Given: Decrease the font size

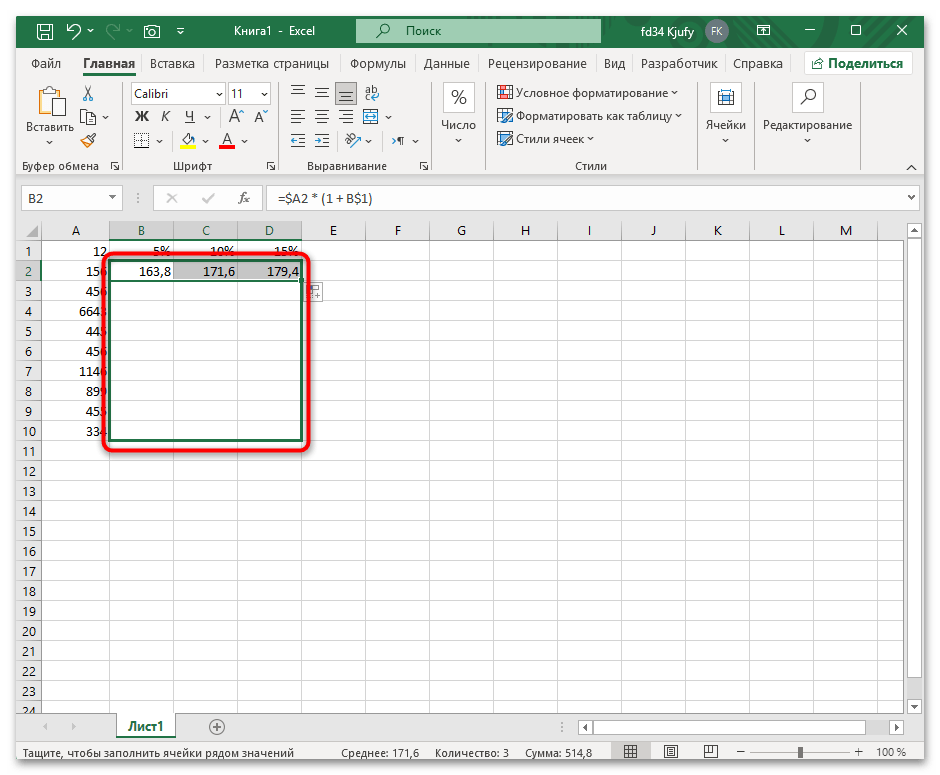Looking at the screenshot, I should pyautogui.click(x=261, y=116).
